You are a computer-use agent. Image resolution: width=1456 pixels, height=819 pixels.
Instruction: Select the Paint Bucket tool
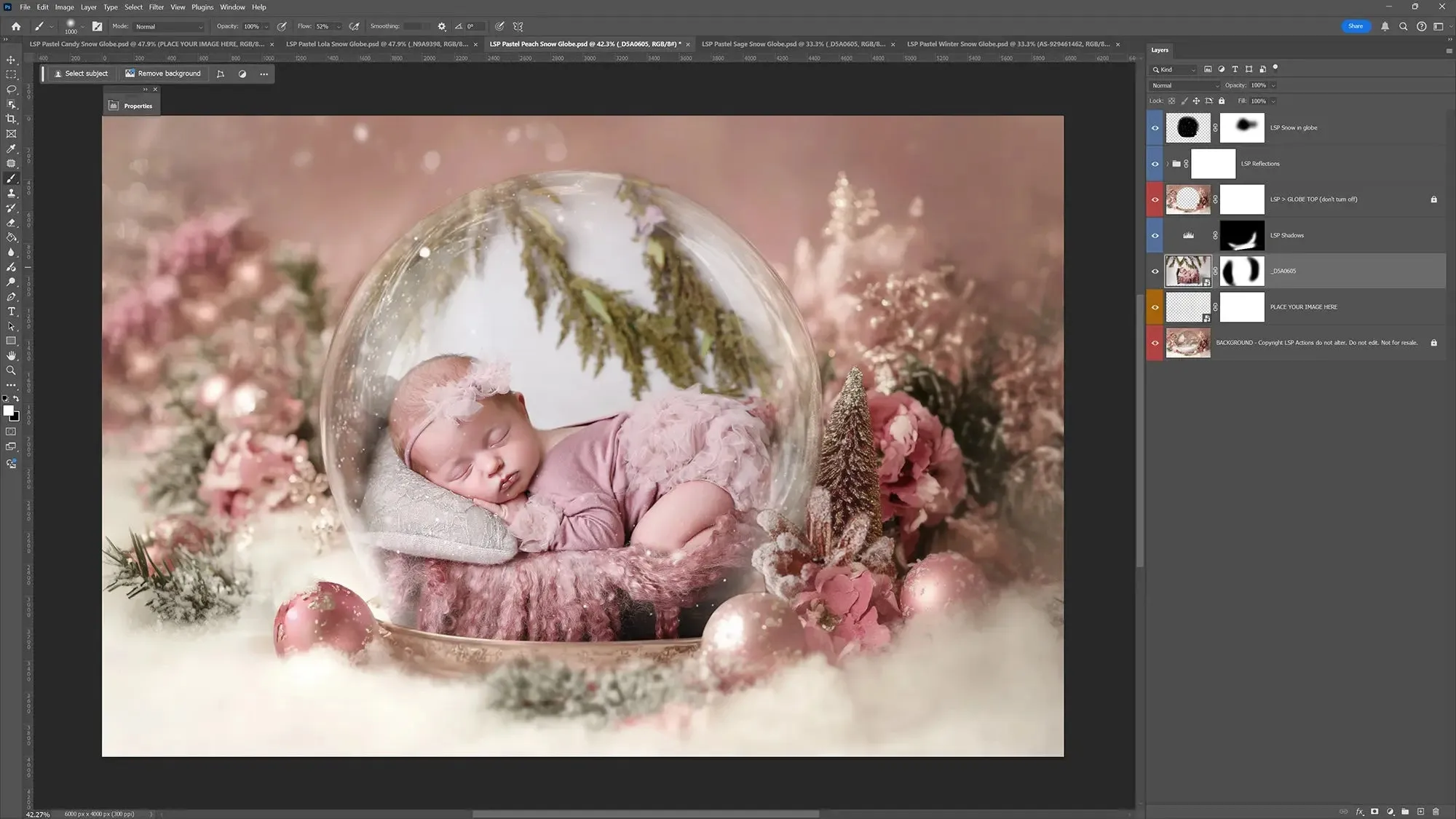pos(11,237)
